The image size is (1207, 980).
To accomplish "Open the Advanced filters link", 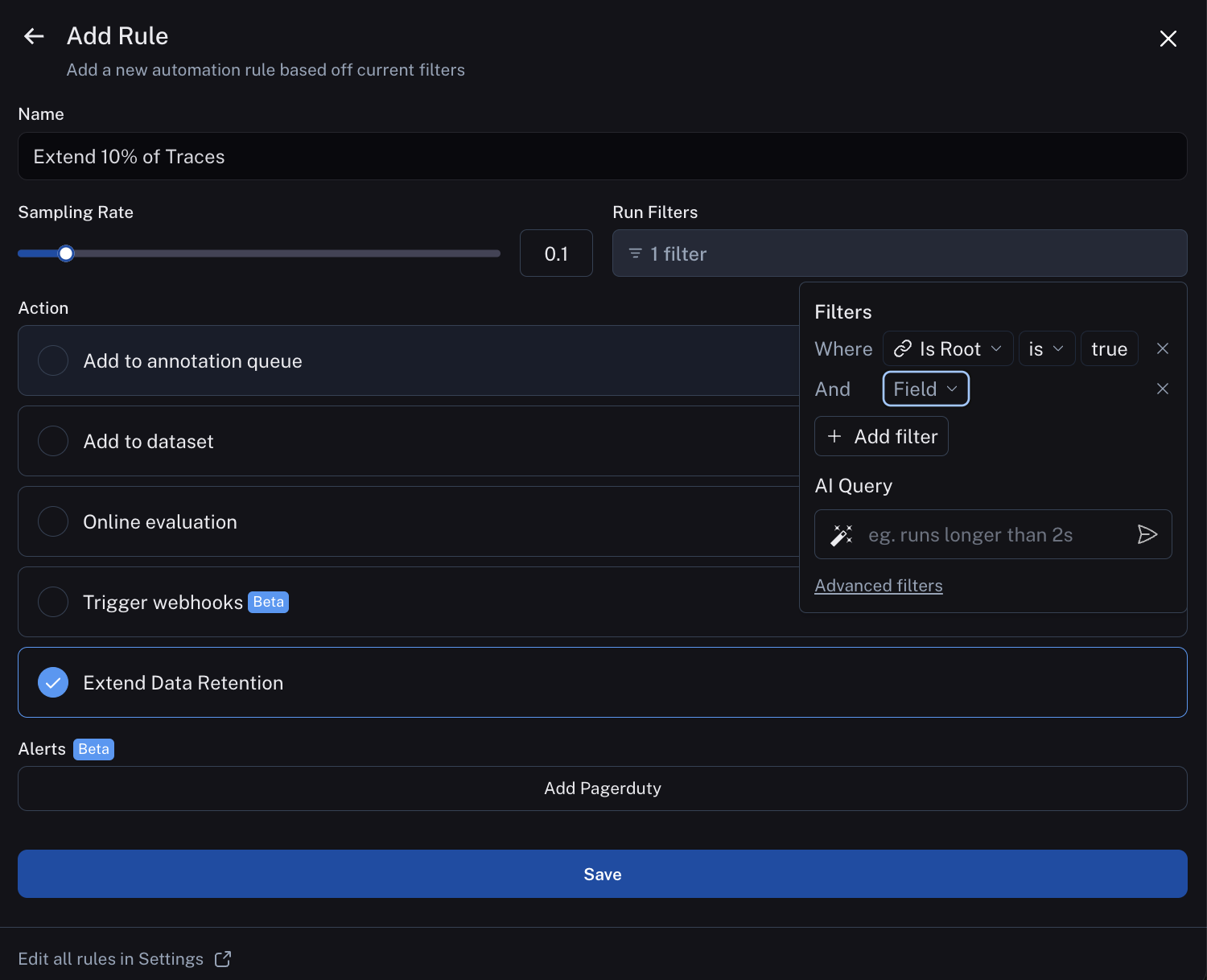I will click(878, 586).
